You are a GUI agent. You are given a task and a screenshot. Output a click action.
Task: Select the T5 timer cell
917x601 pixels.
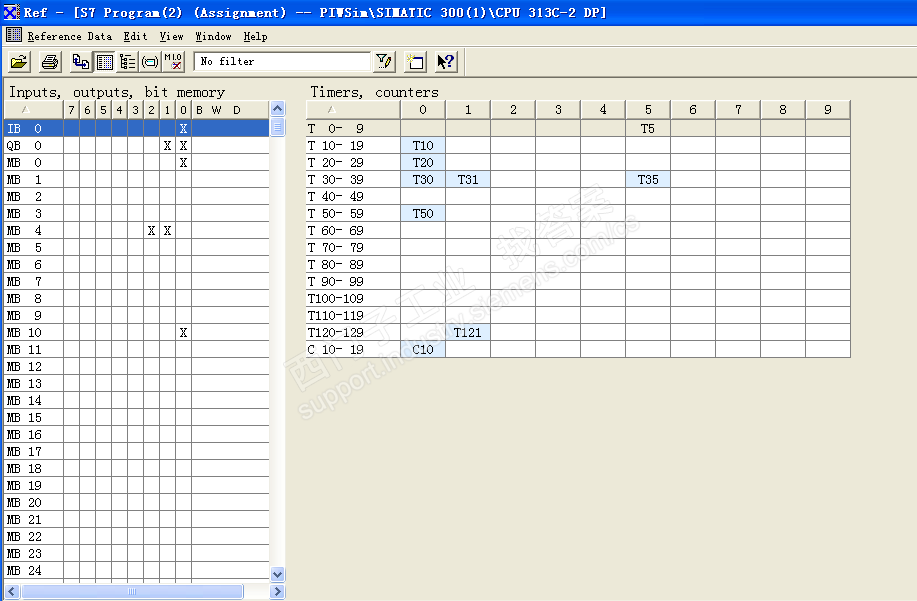pyautogui.click(x=648, y=129)
